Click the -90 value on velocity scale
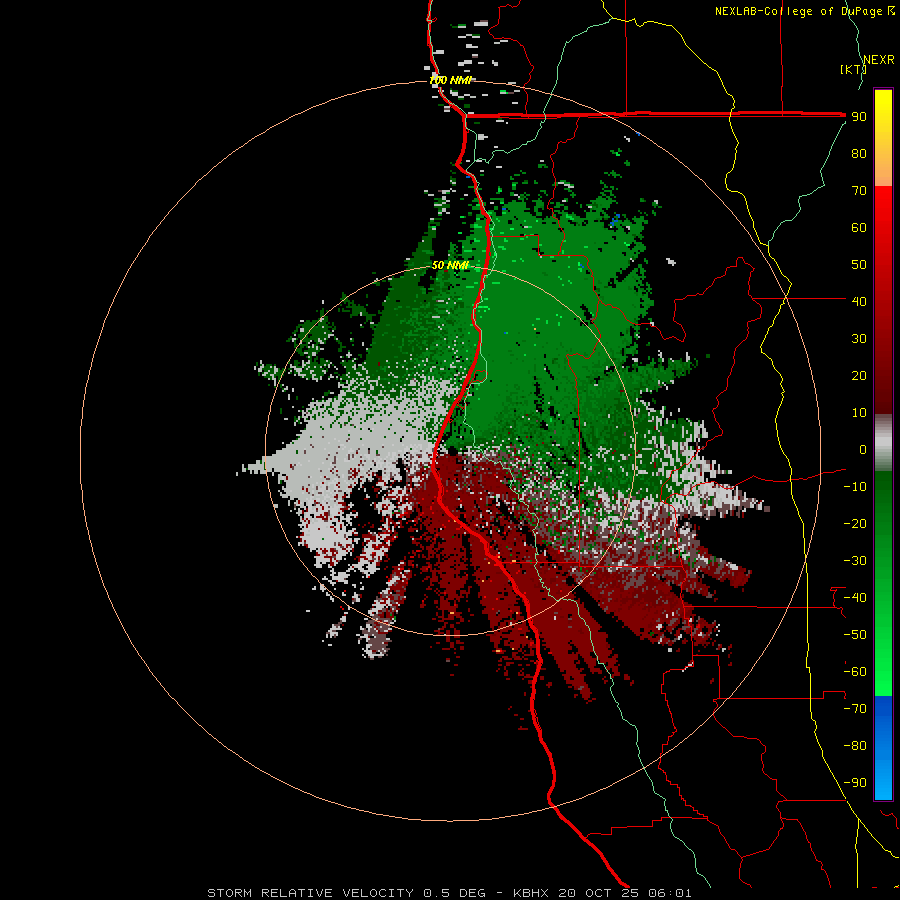 pyautogui.click(x=855, y=783)
